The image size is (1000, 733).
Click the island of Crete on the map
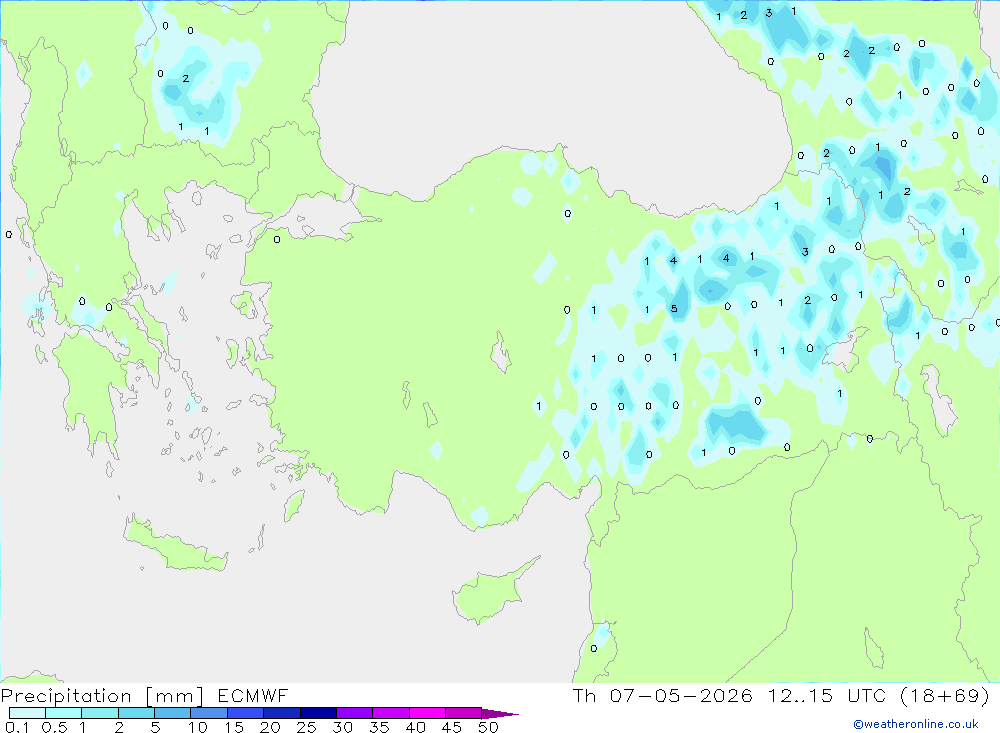point(175,546)
